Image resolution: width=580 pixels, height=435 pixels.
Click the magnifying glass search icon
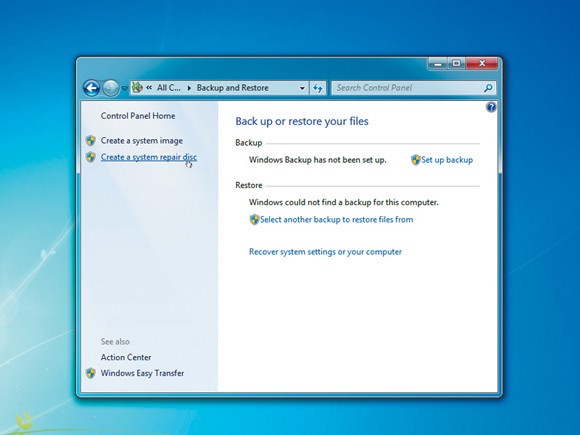488,88
